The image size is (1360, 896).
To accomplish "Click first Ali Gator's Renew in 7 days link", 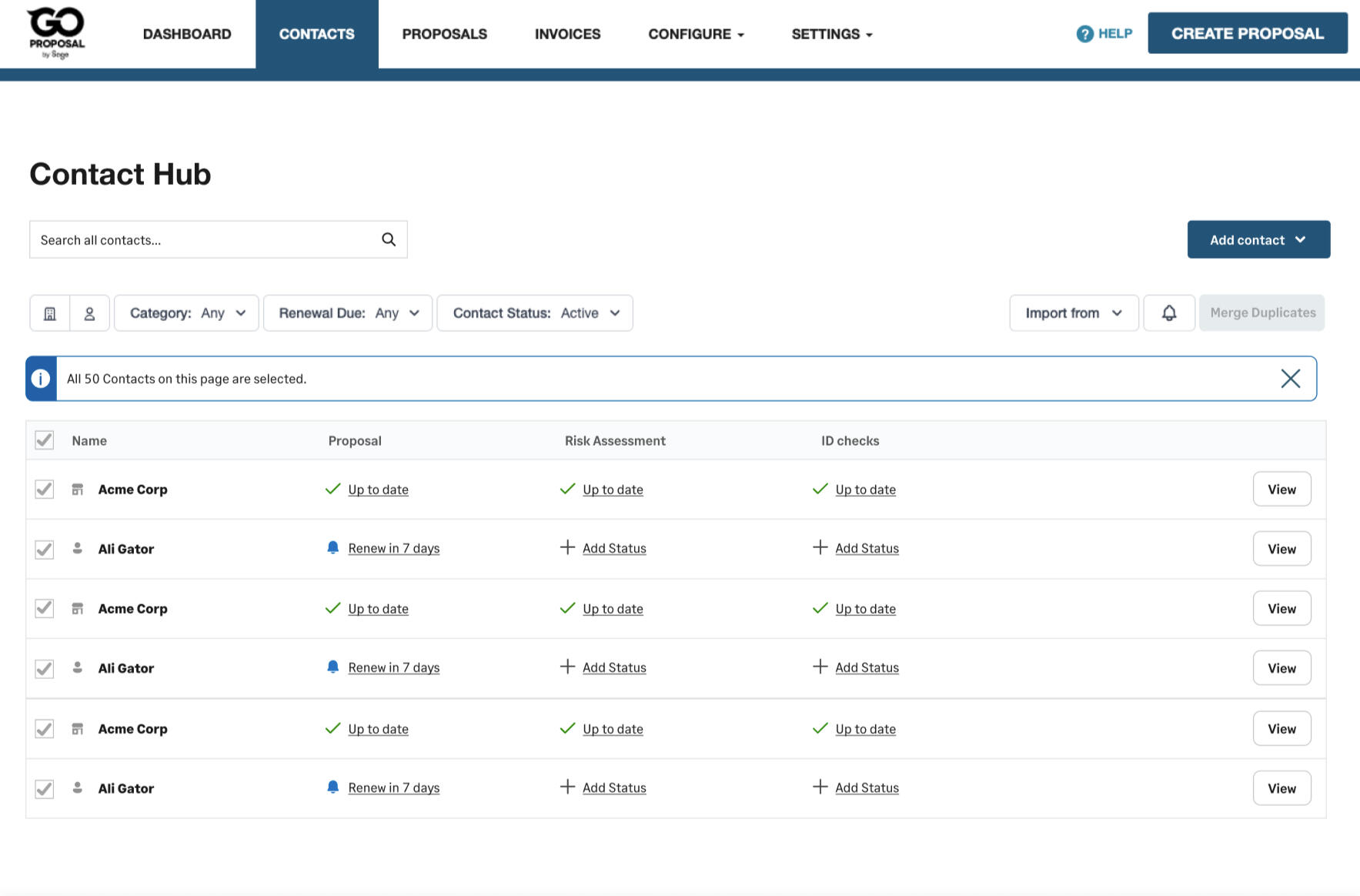I will click(393, 548).
